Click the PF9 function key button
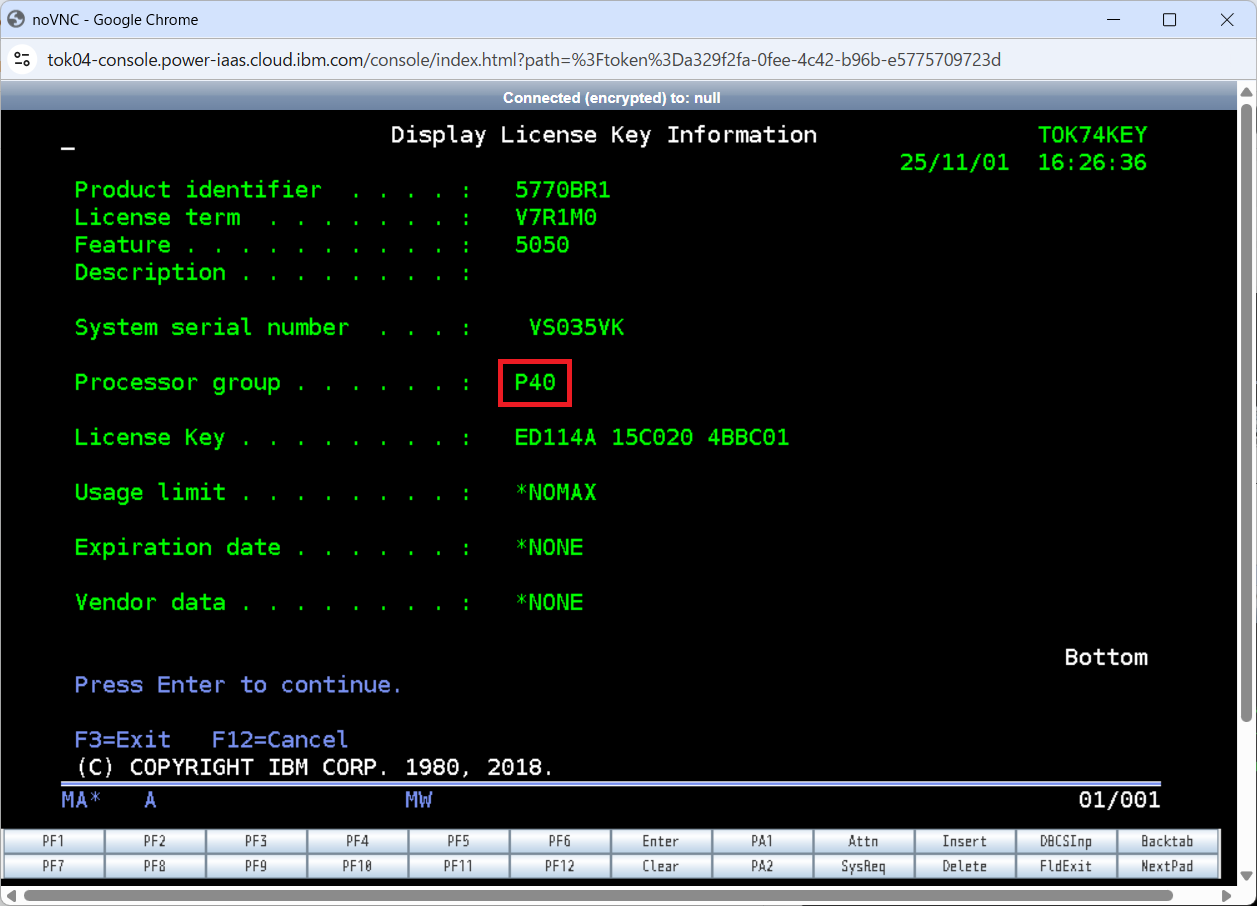Screen dimensions: 1257x906 pos(256,866)
